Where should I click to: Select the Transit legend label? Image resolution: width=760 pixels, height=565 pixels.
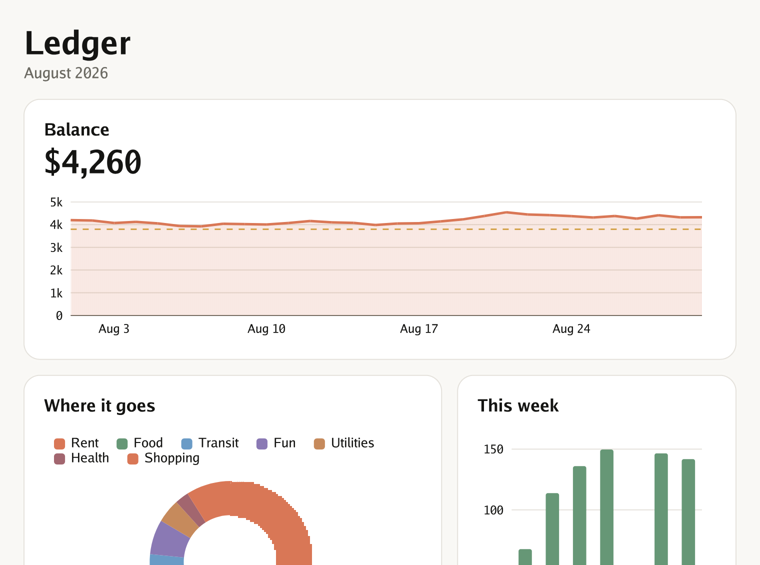(x=219, y=443)
